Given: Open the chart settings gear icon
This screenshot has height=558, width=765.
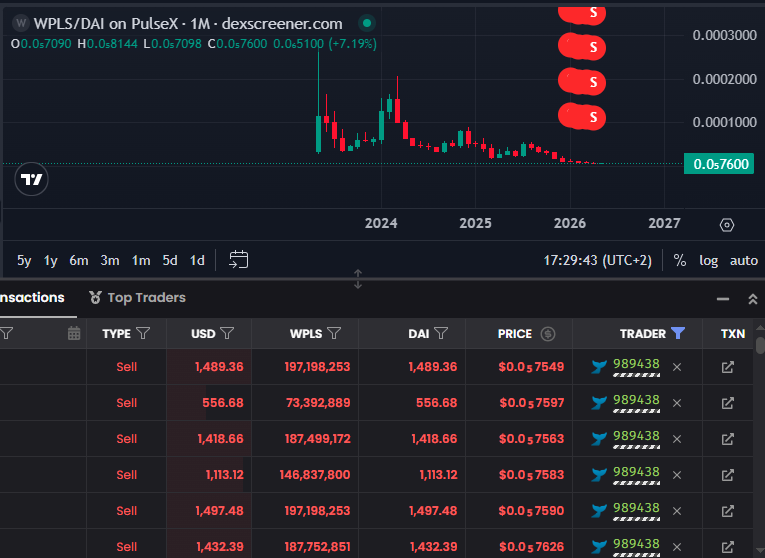Looking at the screenshot, I should (726, 225).
